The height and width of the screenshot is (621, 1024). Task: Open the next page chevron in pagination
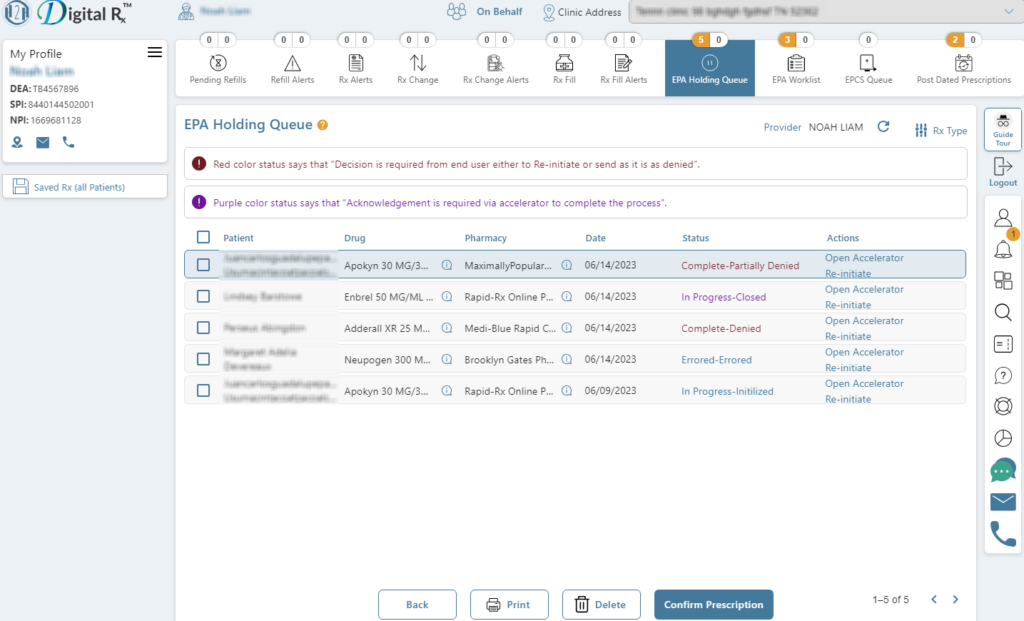point(955,599)
